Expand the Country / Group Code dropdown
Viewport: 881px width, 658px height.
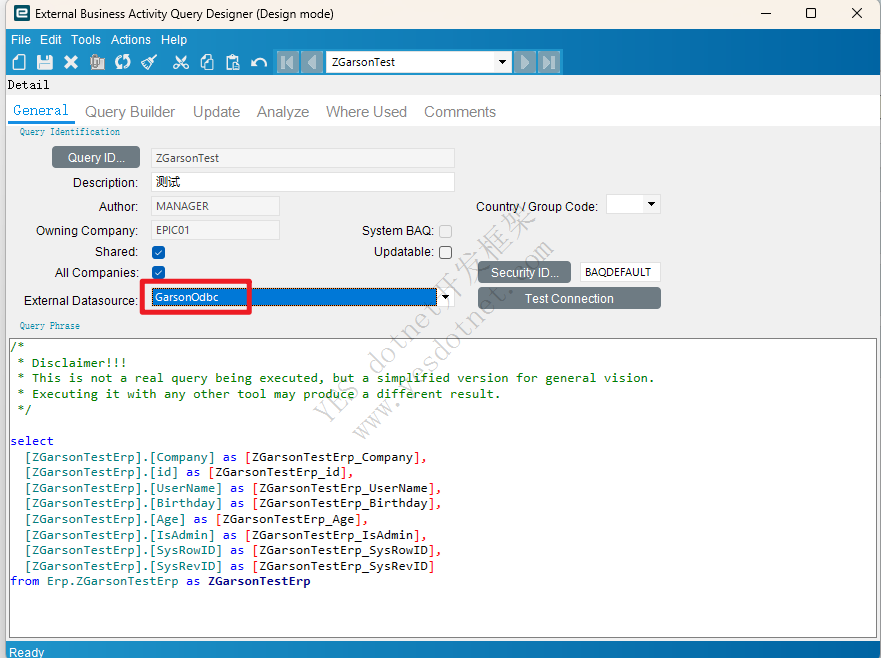coord(652,205)
